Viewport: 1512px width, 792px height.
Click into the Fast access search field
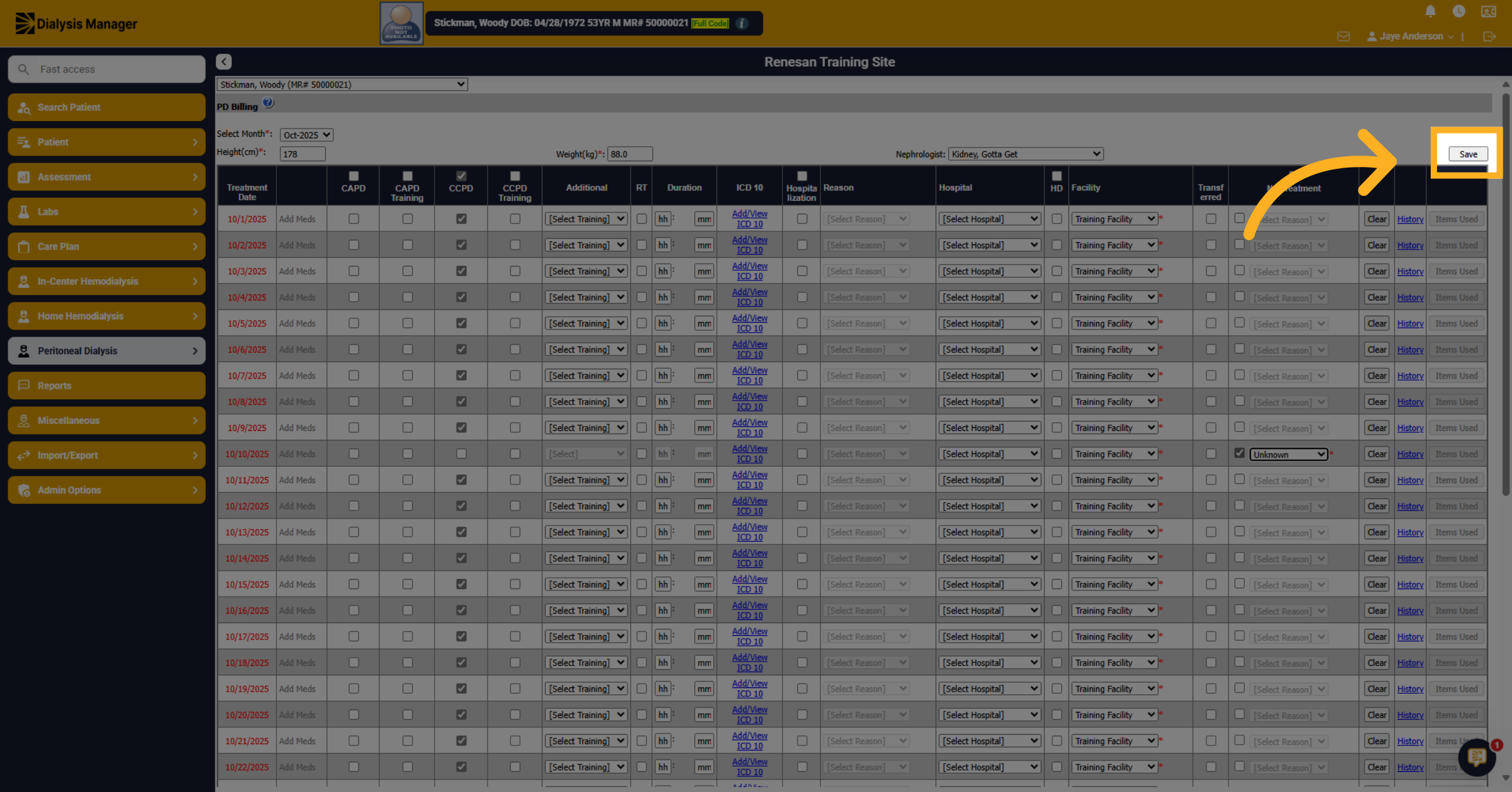click(106, 69)
